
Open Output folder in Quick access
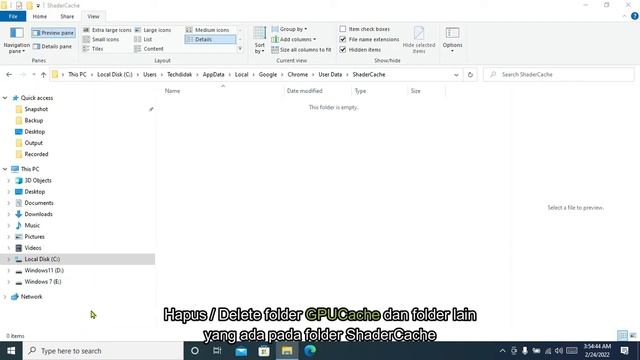pos(33,143)
